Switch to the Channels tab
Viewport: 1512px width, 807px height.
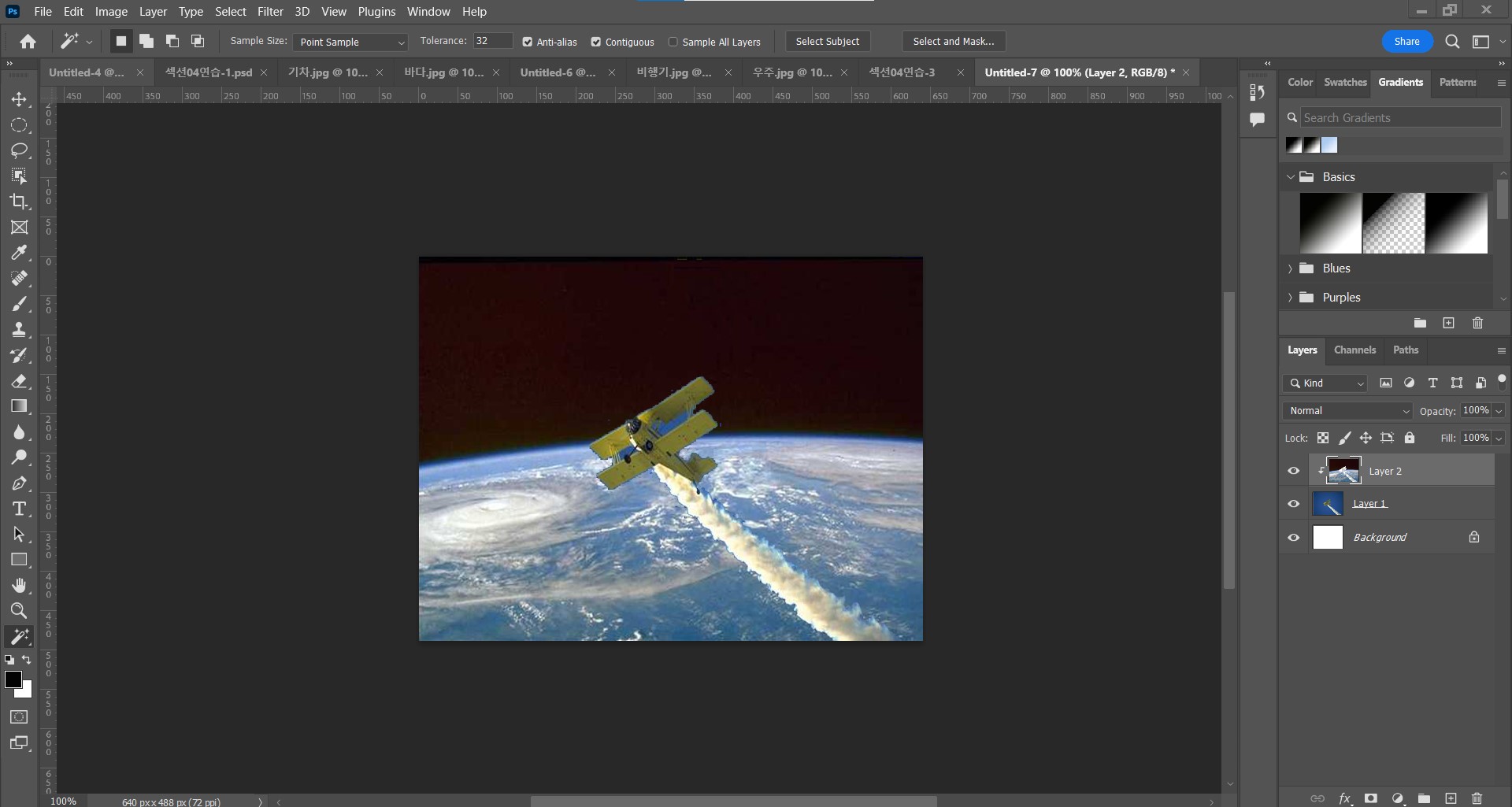pos(1354,350)
